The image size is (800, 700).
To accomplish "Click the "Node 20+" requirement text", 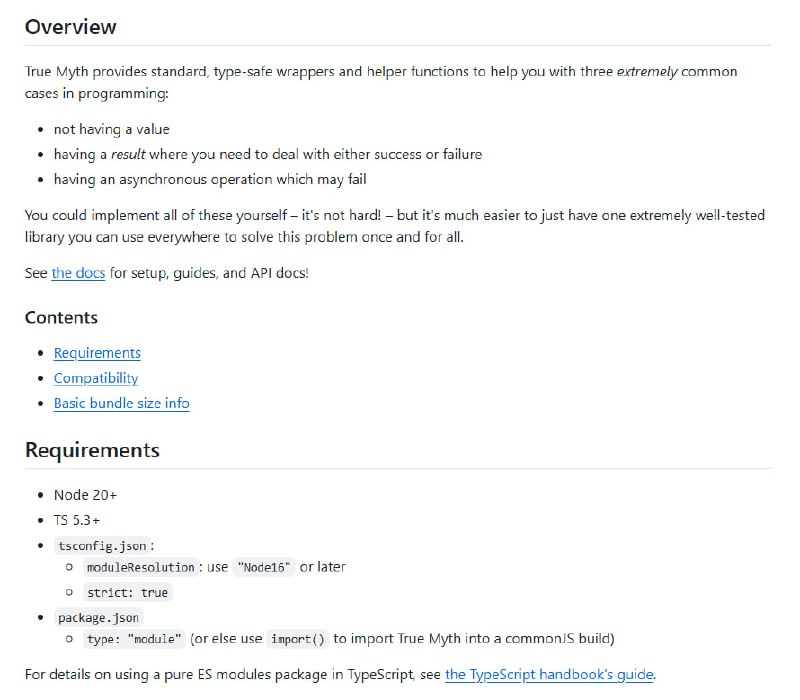I will 86,495.
